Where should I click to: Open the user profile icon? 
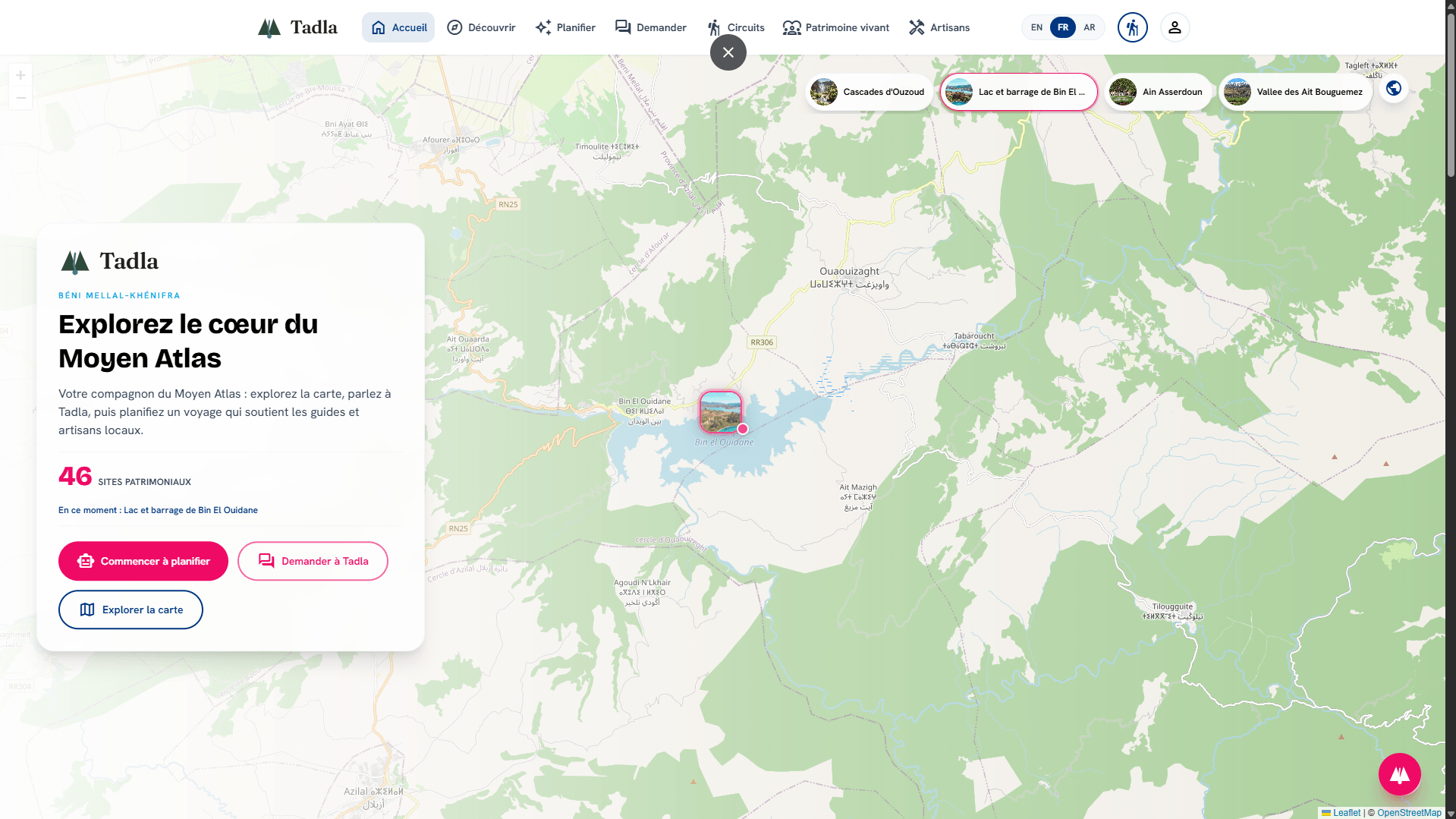(x=1175, y=27)
